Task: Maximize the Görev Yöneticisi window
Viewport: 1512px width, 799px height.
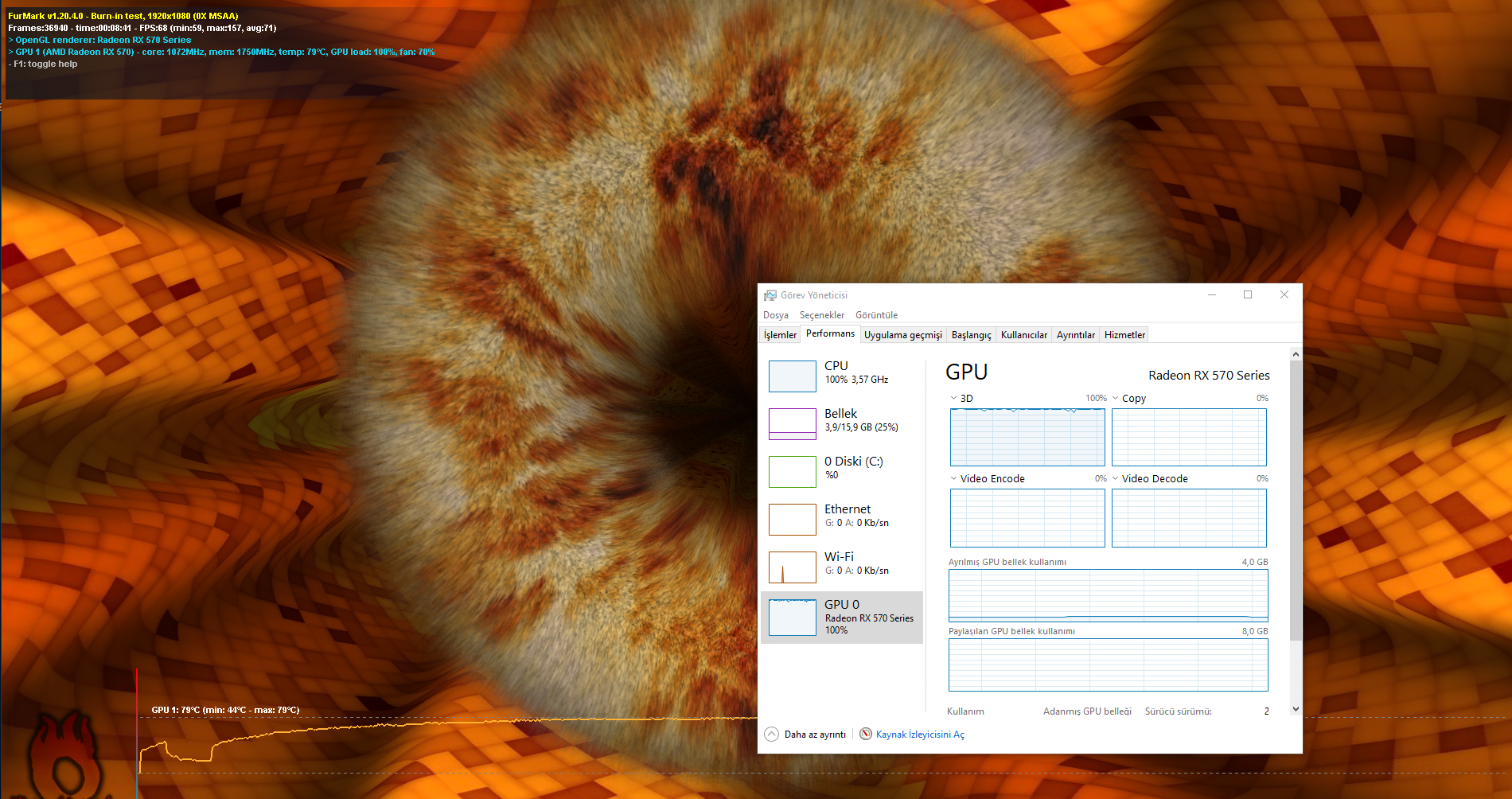Action: [x=1248, y=294]
